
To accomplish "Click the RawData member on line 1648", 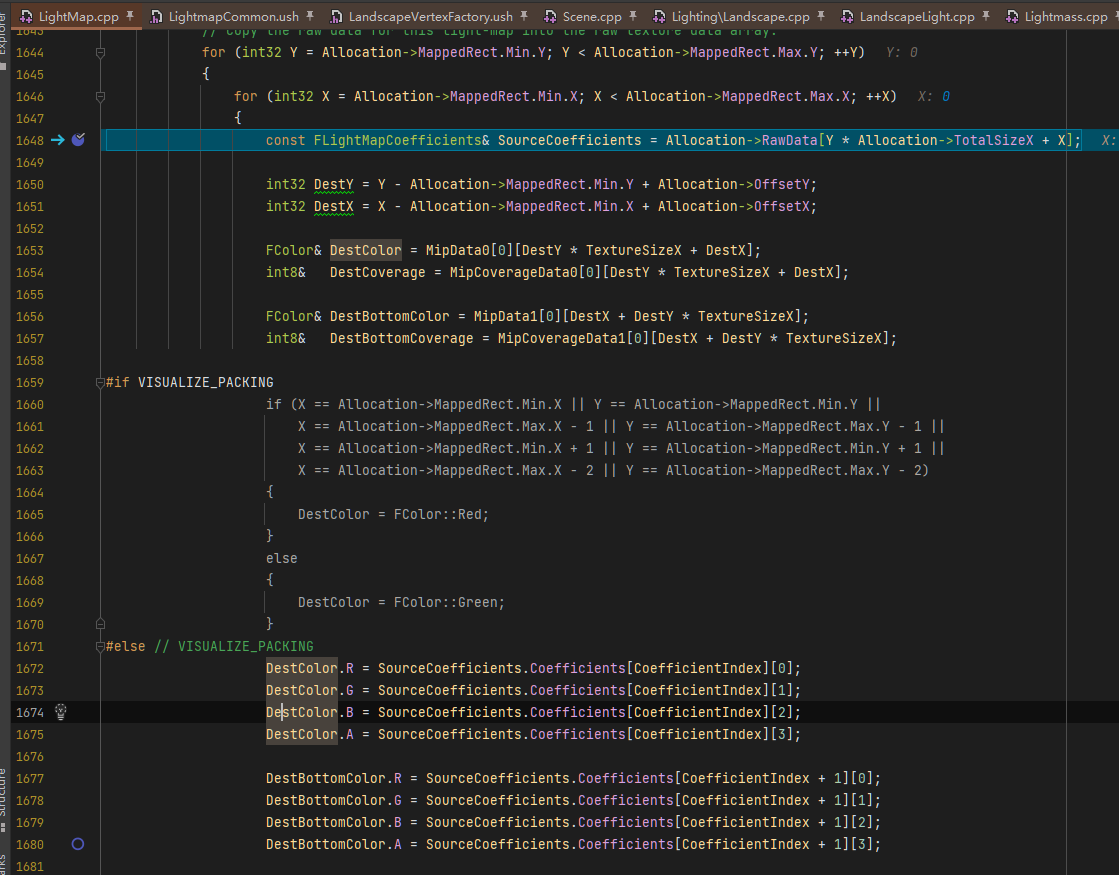I will click(789, 141).
